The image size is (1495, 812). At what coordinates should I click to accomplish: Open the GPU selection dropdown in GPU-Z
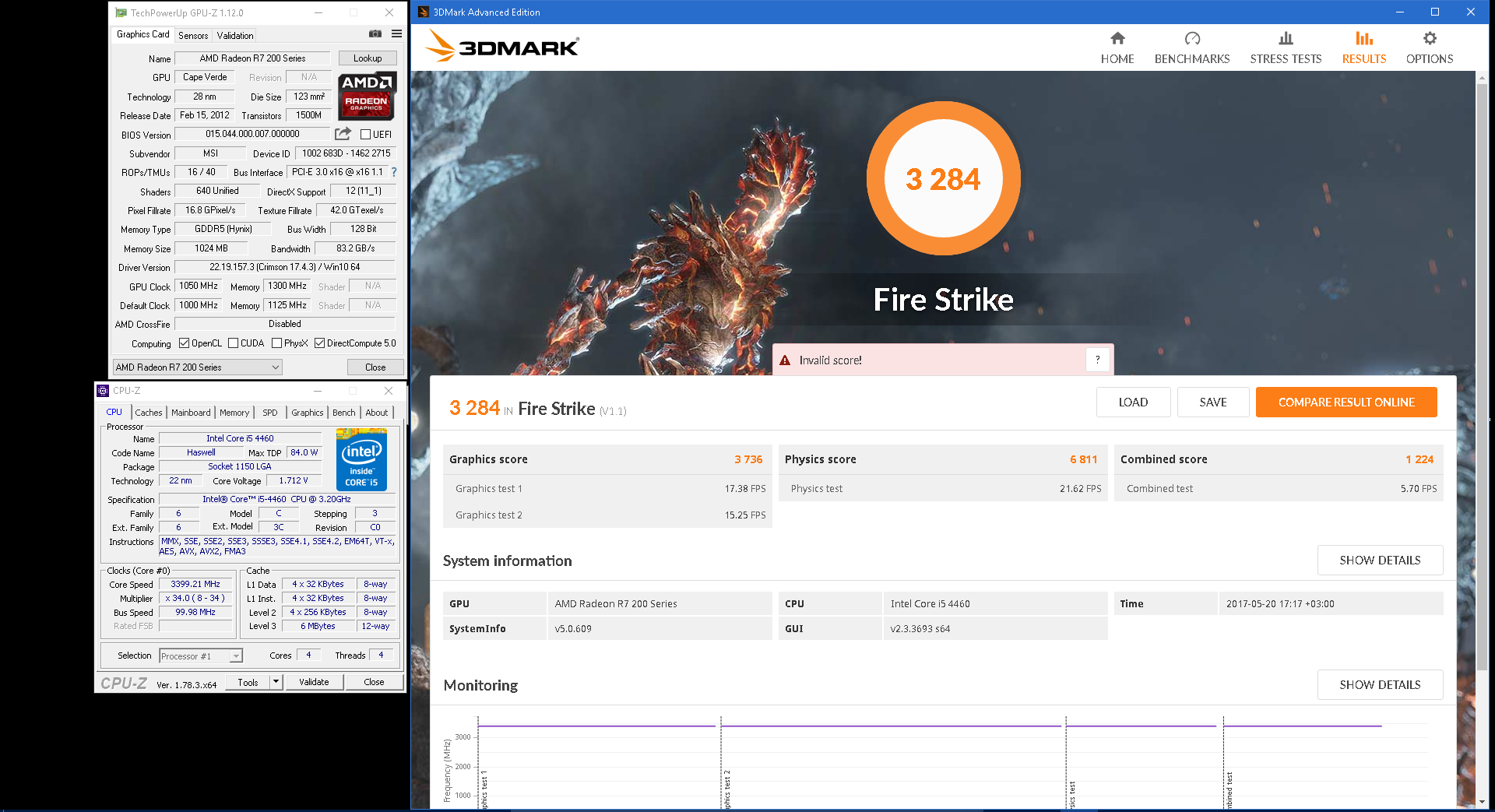[198, 367]
